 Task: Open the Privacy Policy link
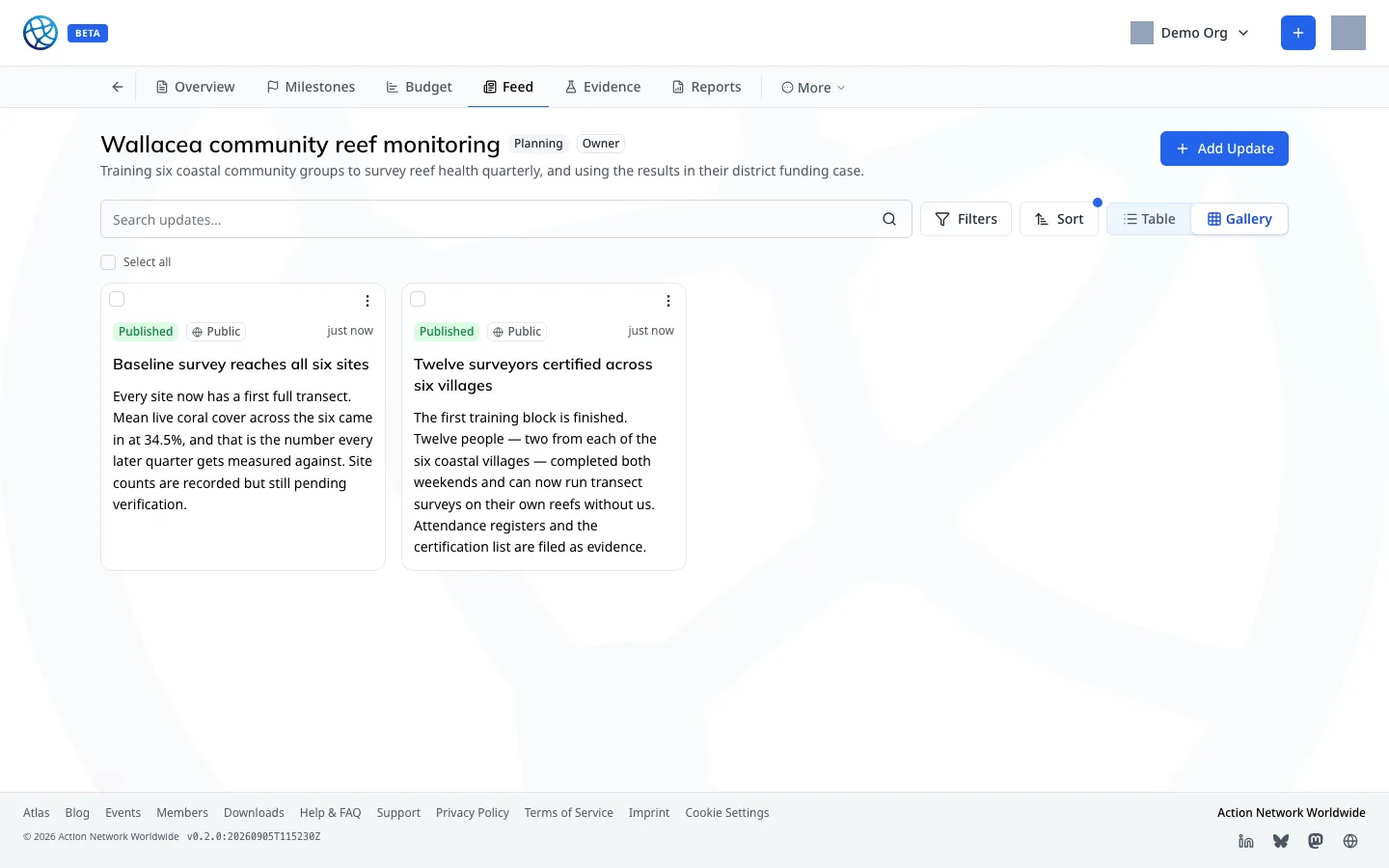[x=473, y=813]
